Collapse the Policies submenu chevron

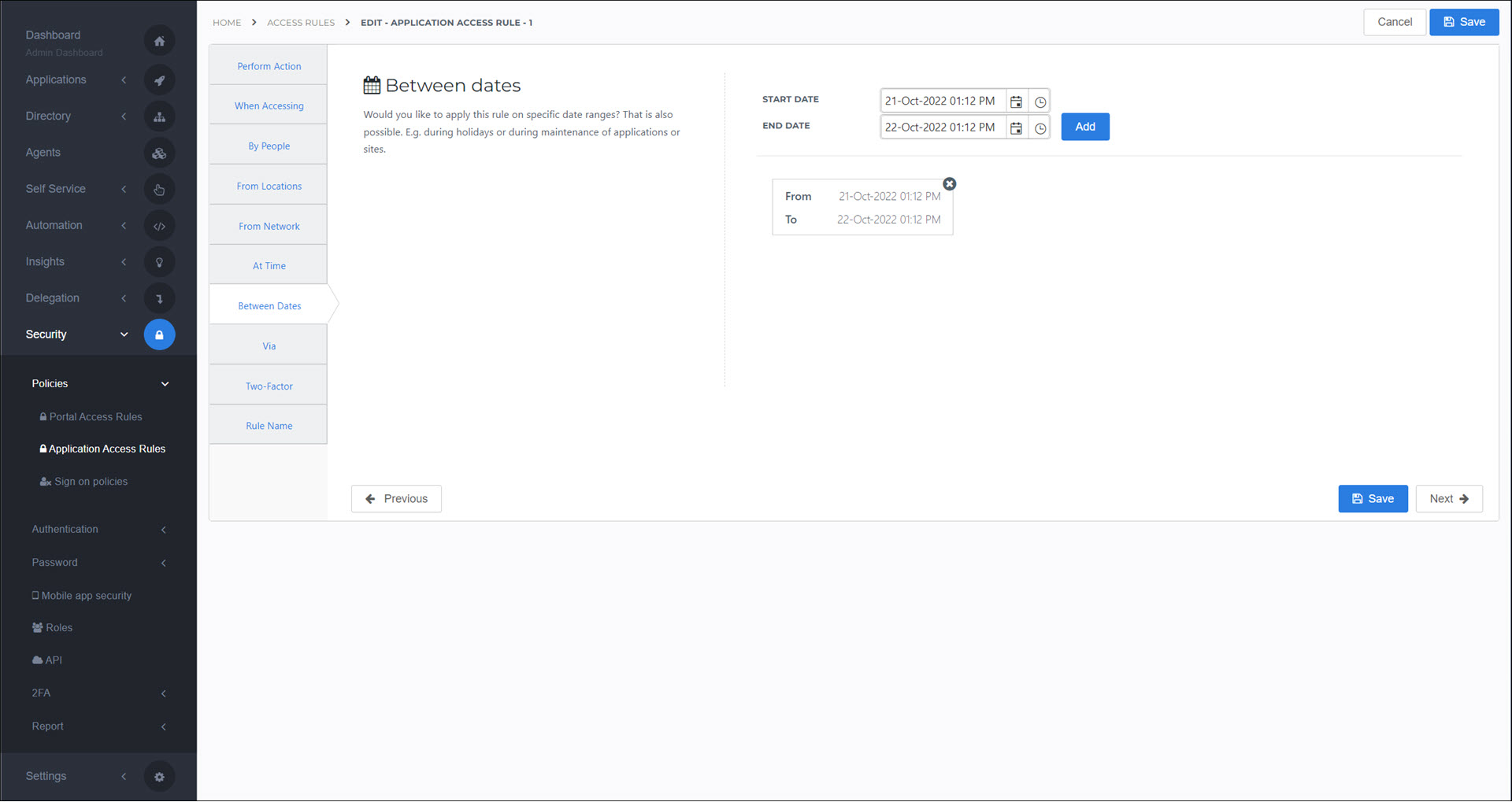pyautogui.click(x=165, y=384)
